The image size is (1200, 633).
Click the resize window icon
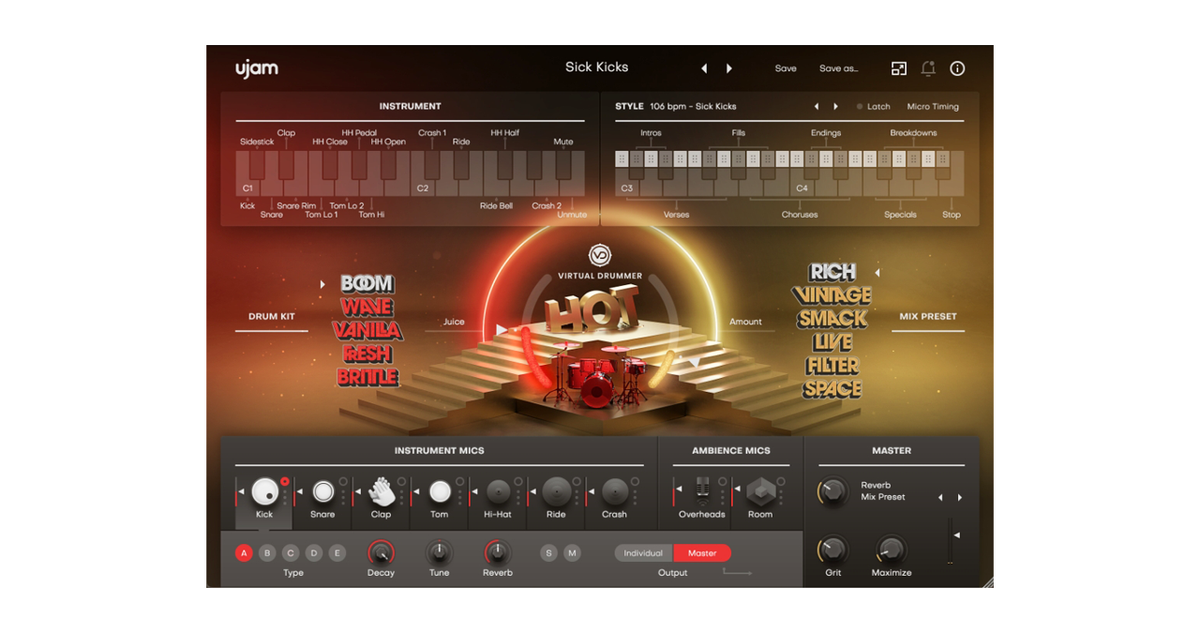pos(899,68)
